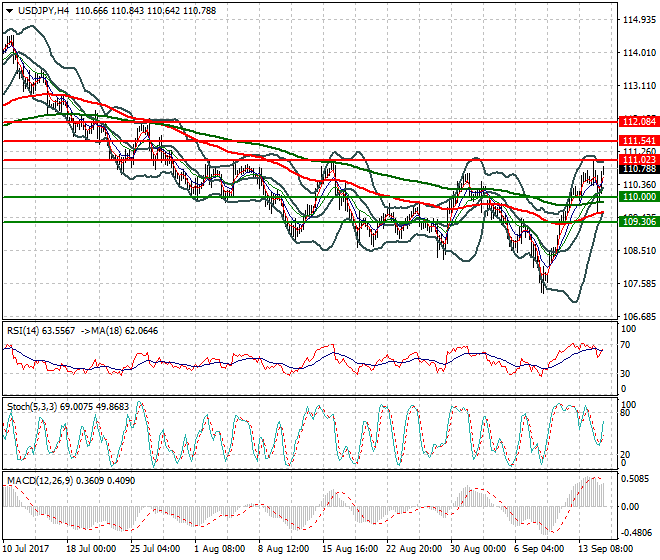Click the 110.360 price axis value
The image size is (660, 560).
click(x=639, y=185)
